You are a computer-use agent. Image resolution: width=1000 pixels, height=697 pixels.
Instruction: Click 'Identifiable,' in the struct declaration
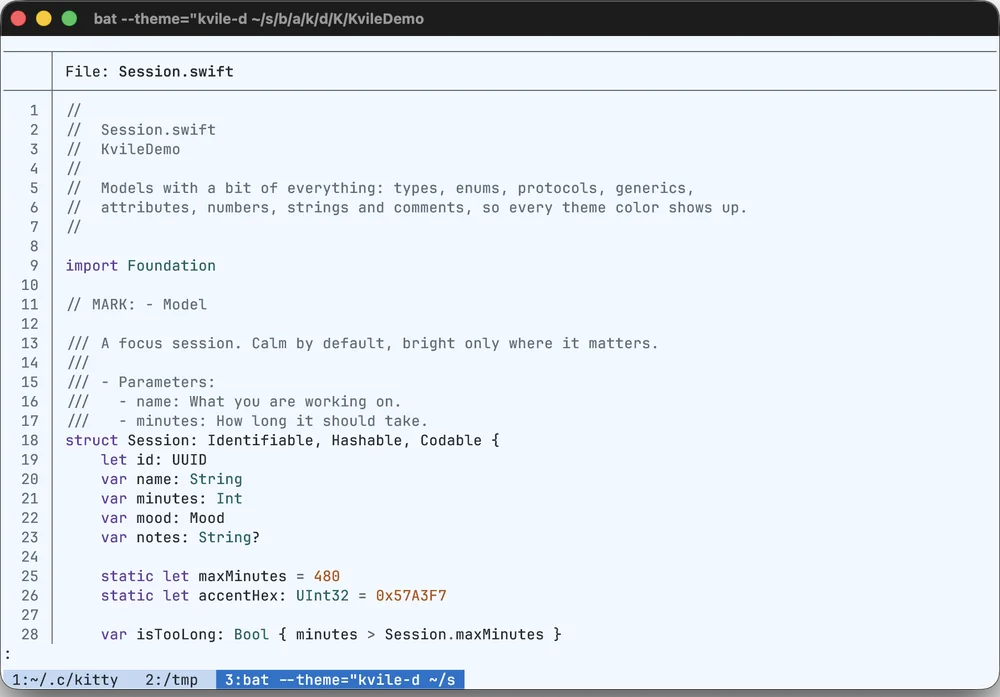[x=264, y=440]
